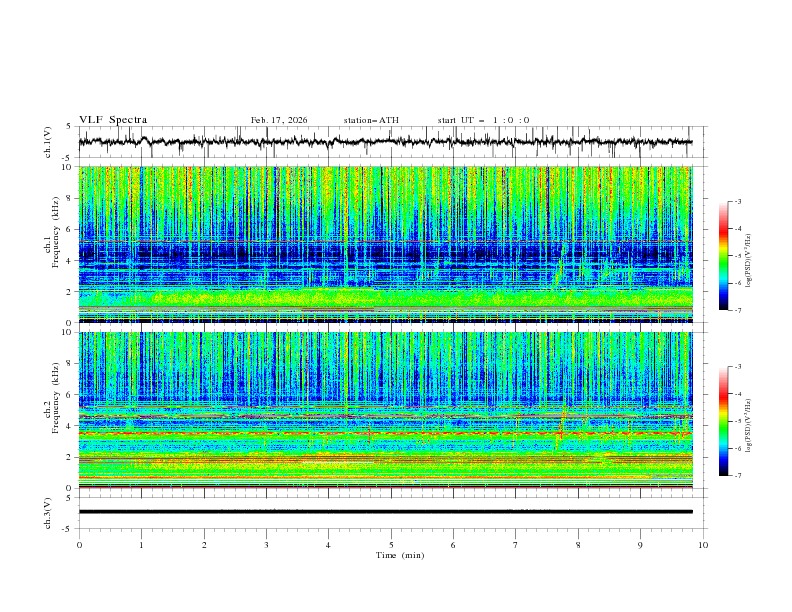792x612 pixels.
Task: Click the "-5" tick on ch.1 colorbar
Action: (x=738, y=256)
